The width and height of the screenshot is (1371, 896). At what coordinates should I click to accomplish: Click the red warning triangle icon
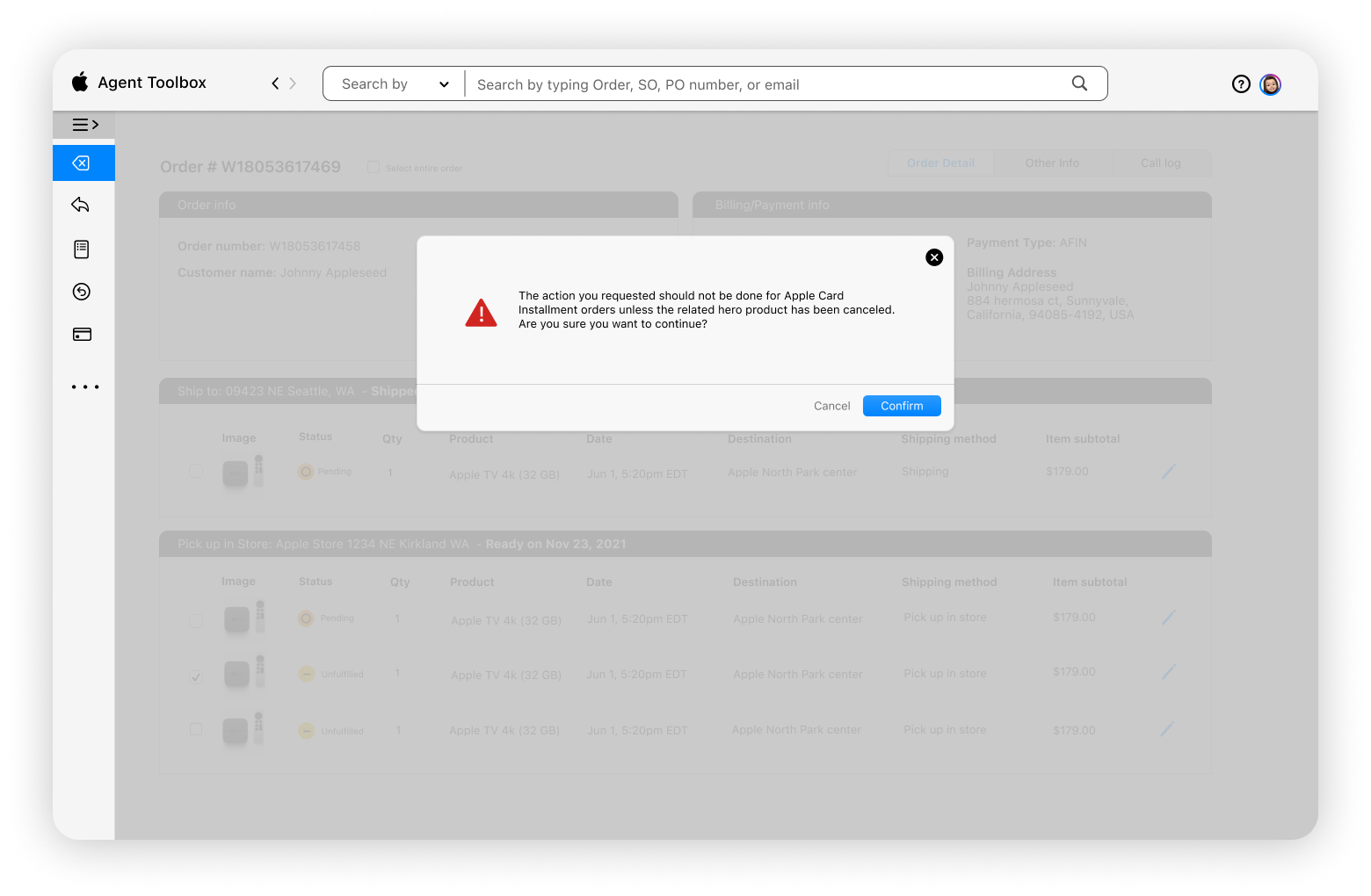(x=481, y=312)
